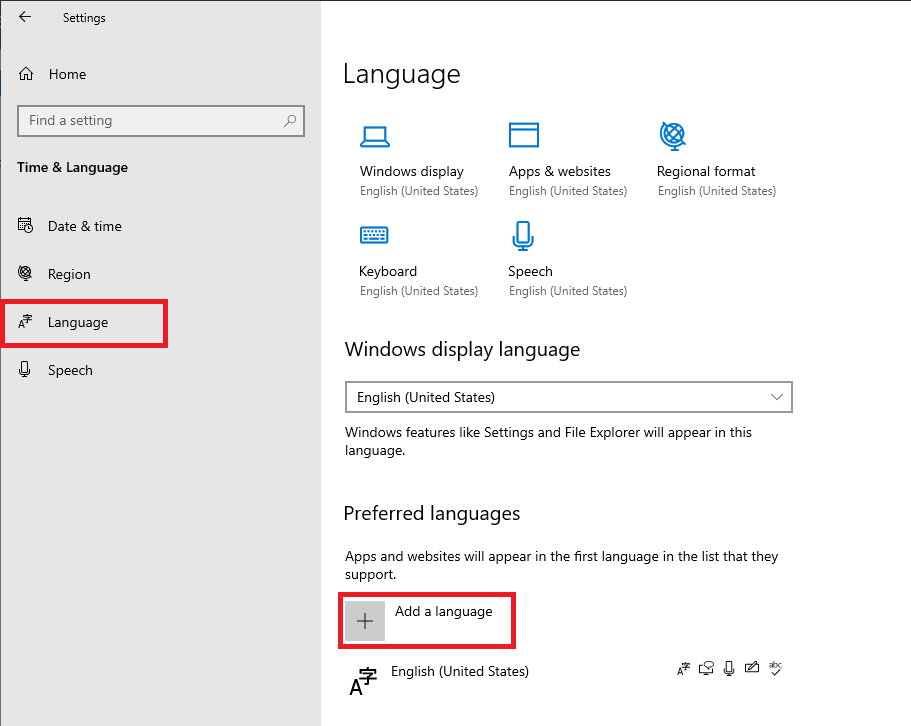Select English (United States) in preferred languages

(x=460, y=671)
